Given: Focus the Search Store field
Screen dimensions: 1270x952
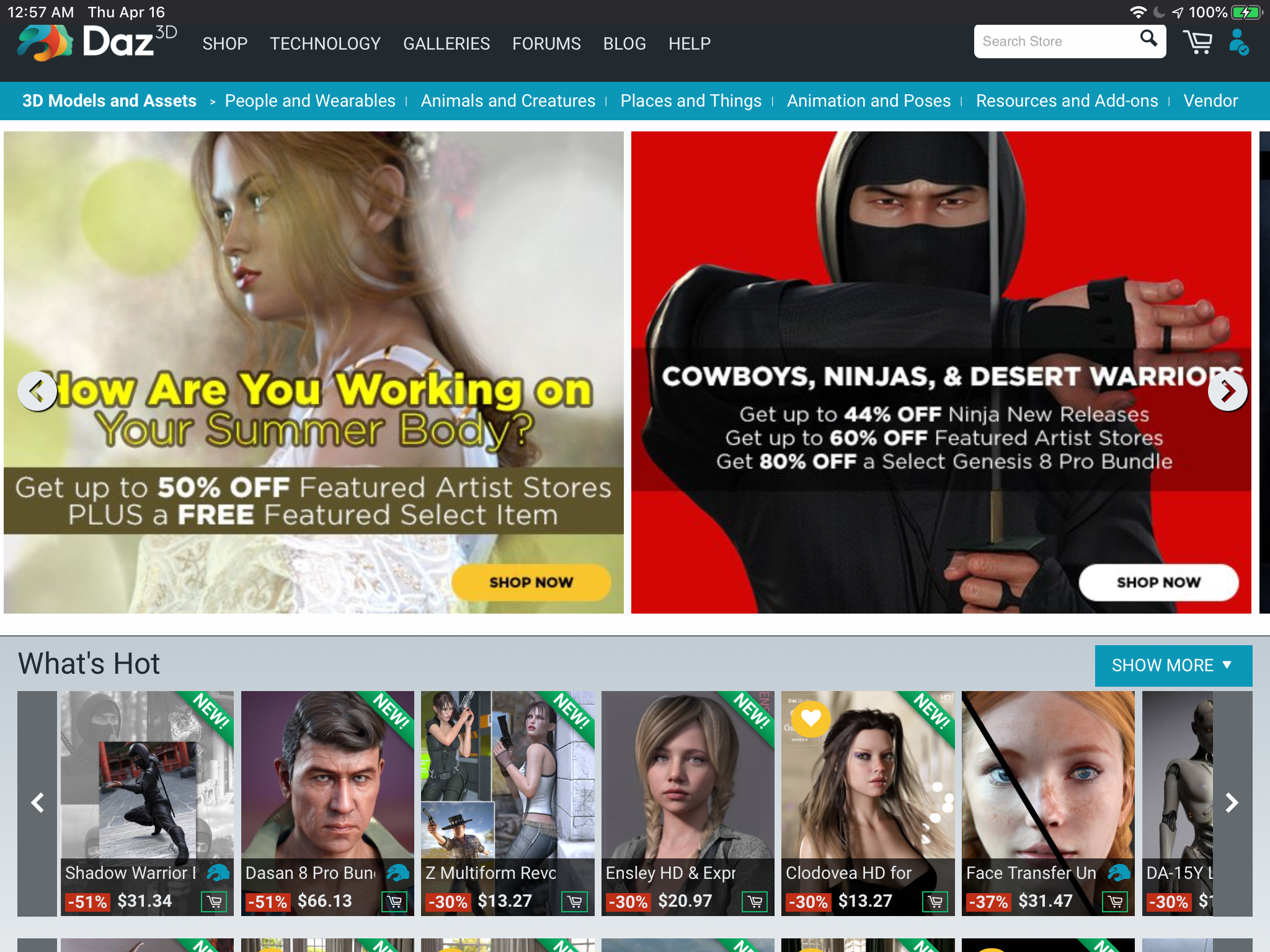Looking at the screenshot, I should (x=1054, y=42).
